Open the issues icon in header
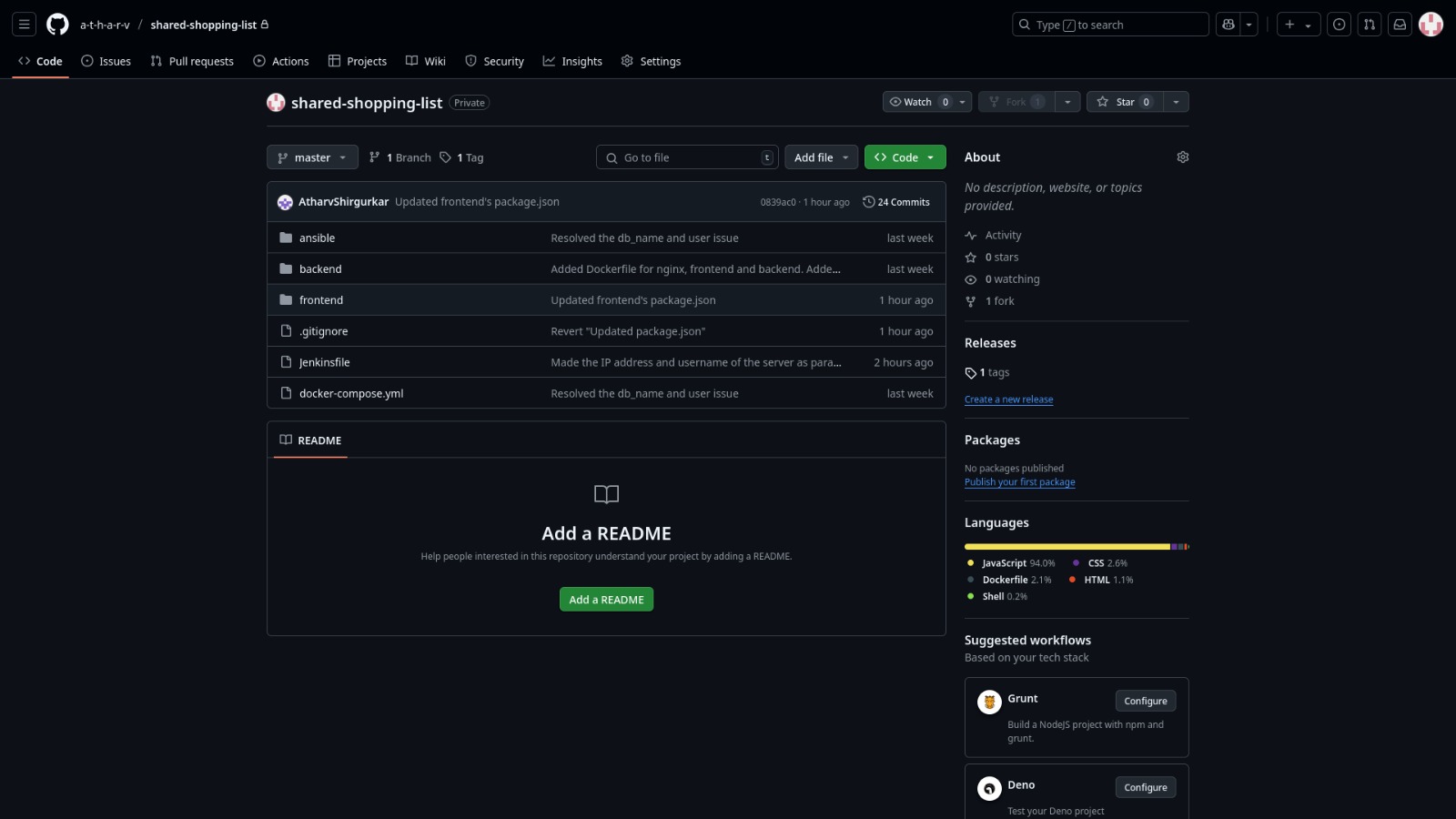The height and width of the screenshot is (819, 1456). pos(1340,25)
